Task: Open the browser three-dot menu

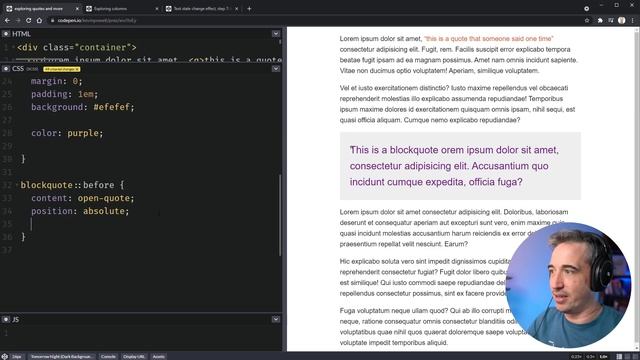Action: click(x=633, y=20)
